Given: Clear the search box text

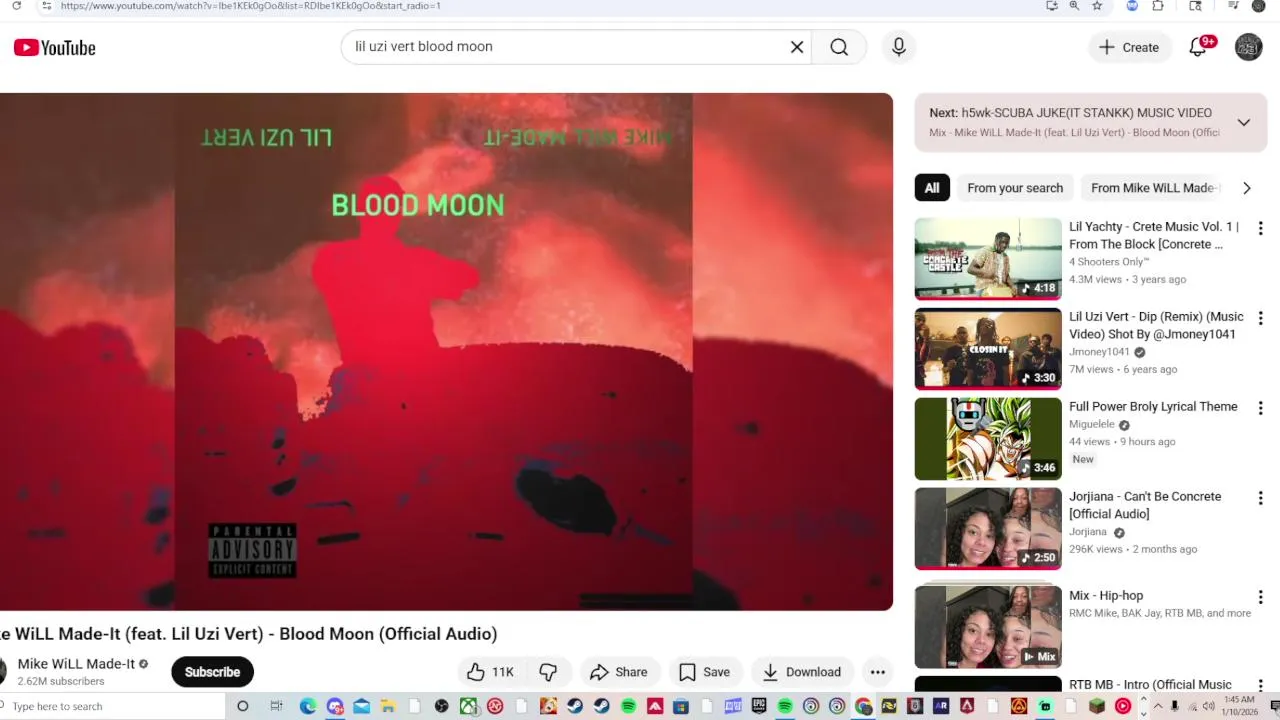Looking at the screenshot, I should [x=797, y=47].
